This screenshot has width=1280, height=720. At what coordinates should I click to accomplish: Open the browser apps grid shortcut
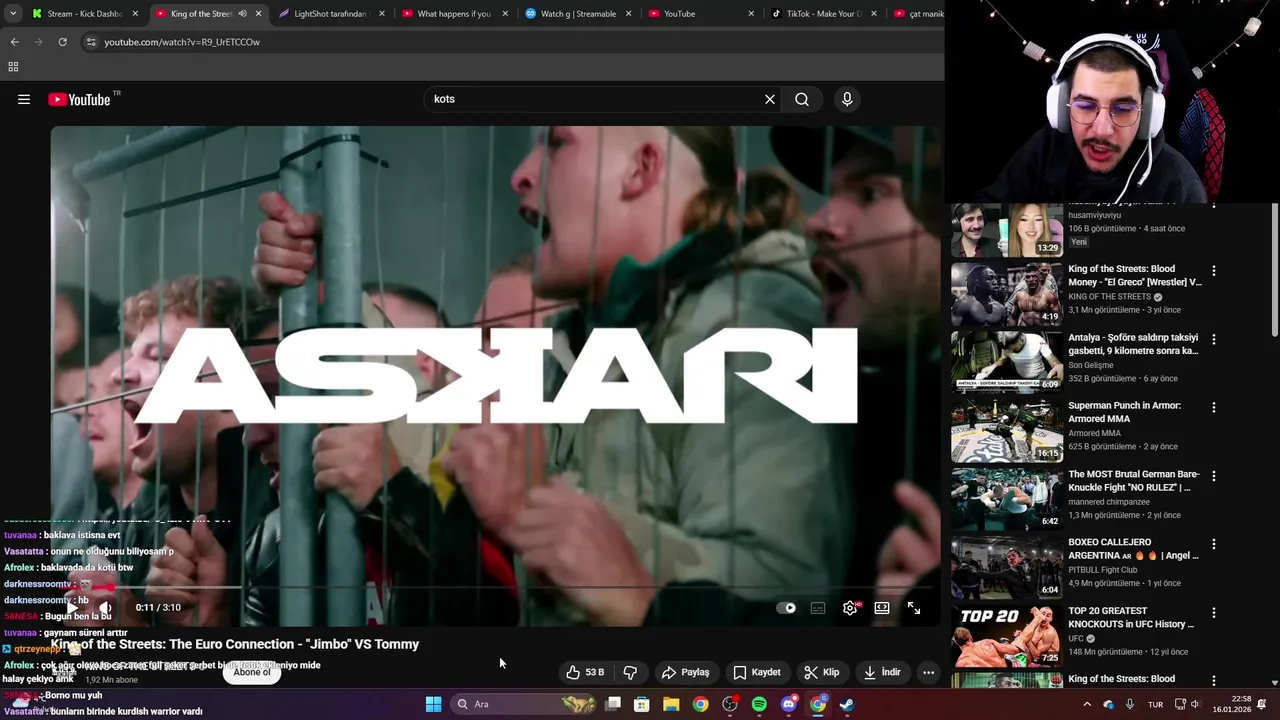pyautogui.click(x=13, y=67)
